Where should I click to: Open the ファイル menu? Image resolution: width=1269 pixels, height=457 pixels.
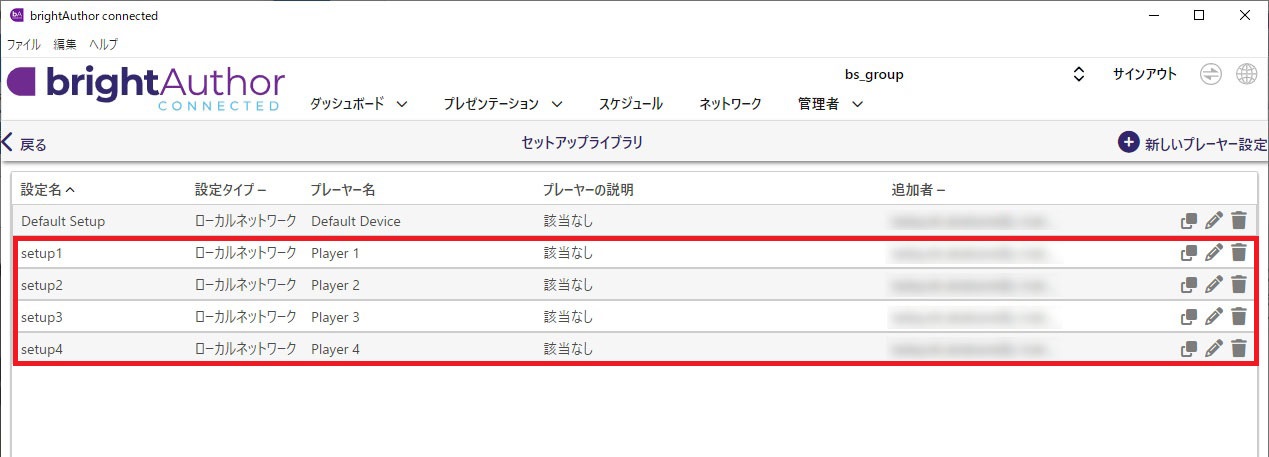coord(24,44)
